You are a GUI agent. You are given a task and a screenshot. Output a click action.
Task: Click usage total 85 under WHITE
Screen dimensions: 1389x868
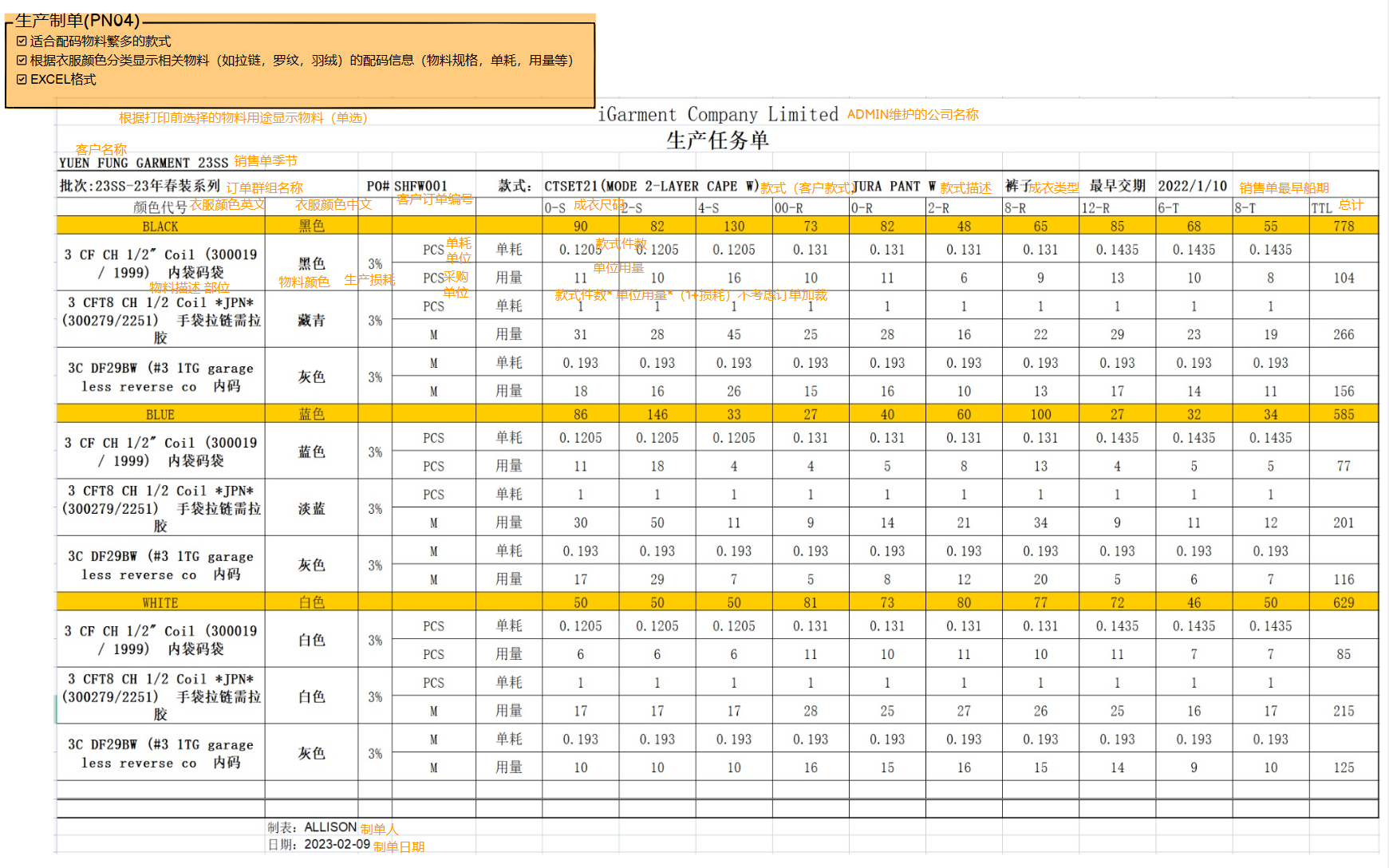(1344, 654)
